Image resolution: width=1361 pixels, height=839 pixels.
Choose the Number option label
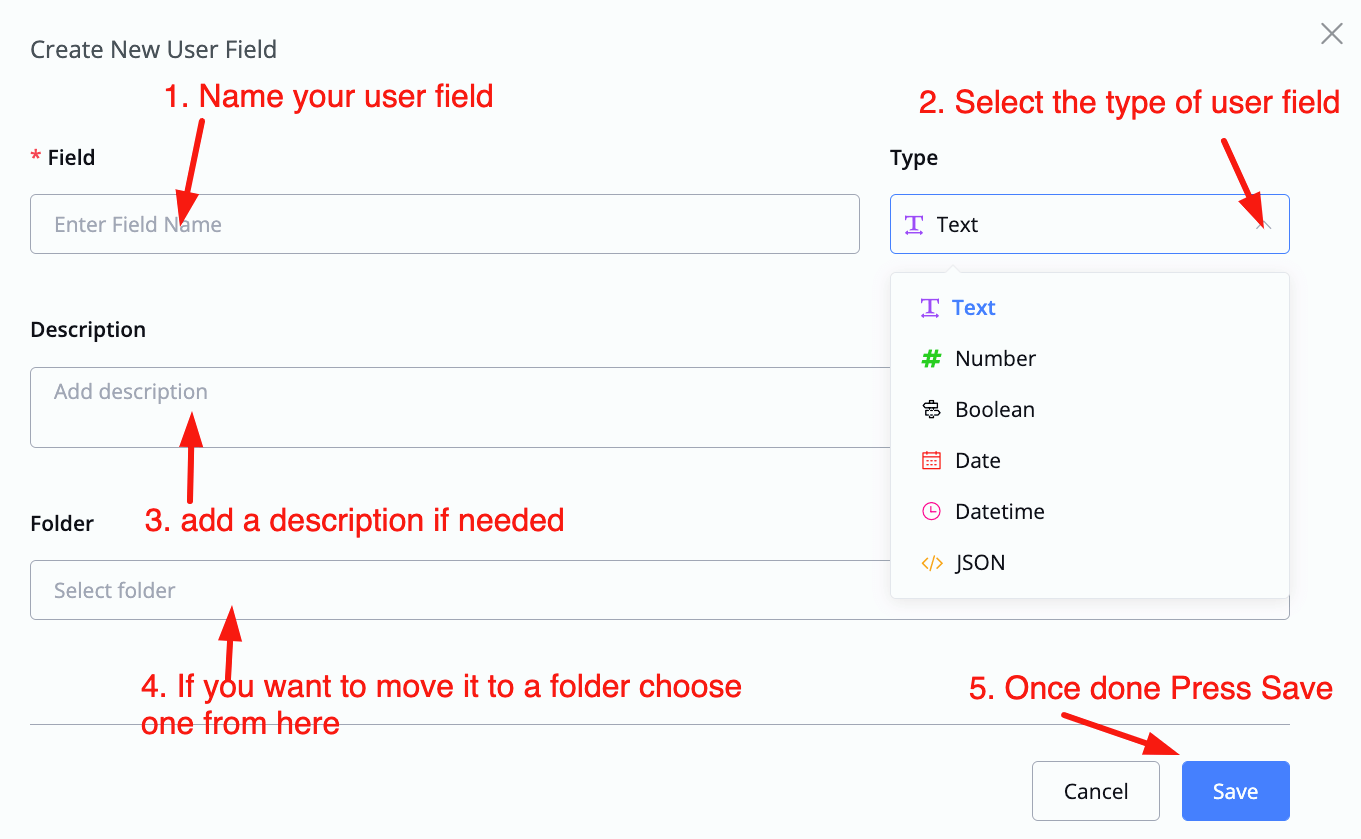coord(995,359)
